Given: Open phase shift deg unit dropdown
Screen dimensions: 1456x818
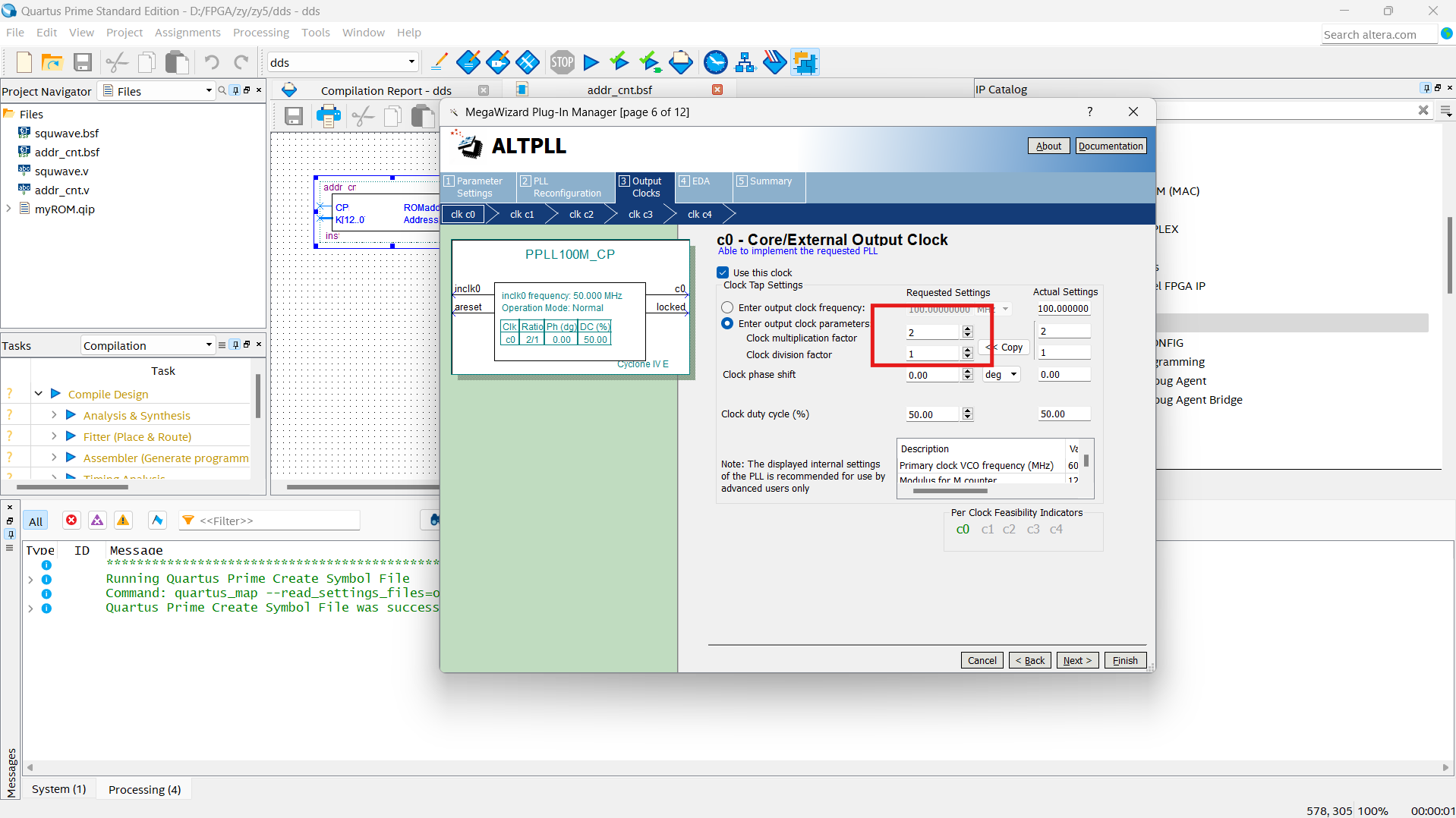Looking at the screenshot, I should click(x=1001, y=374).
